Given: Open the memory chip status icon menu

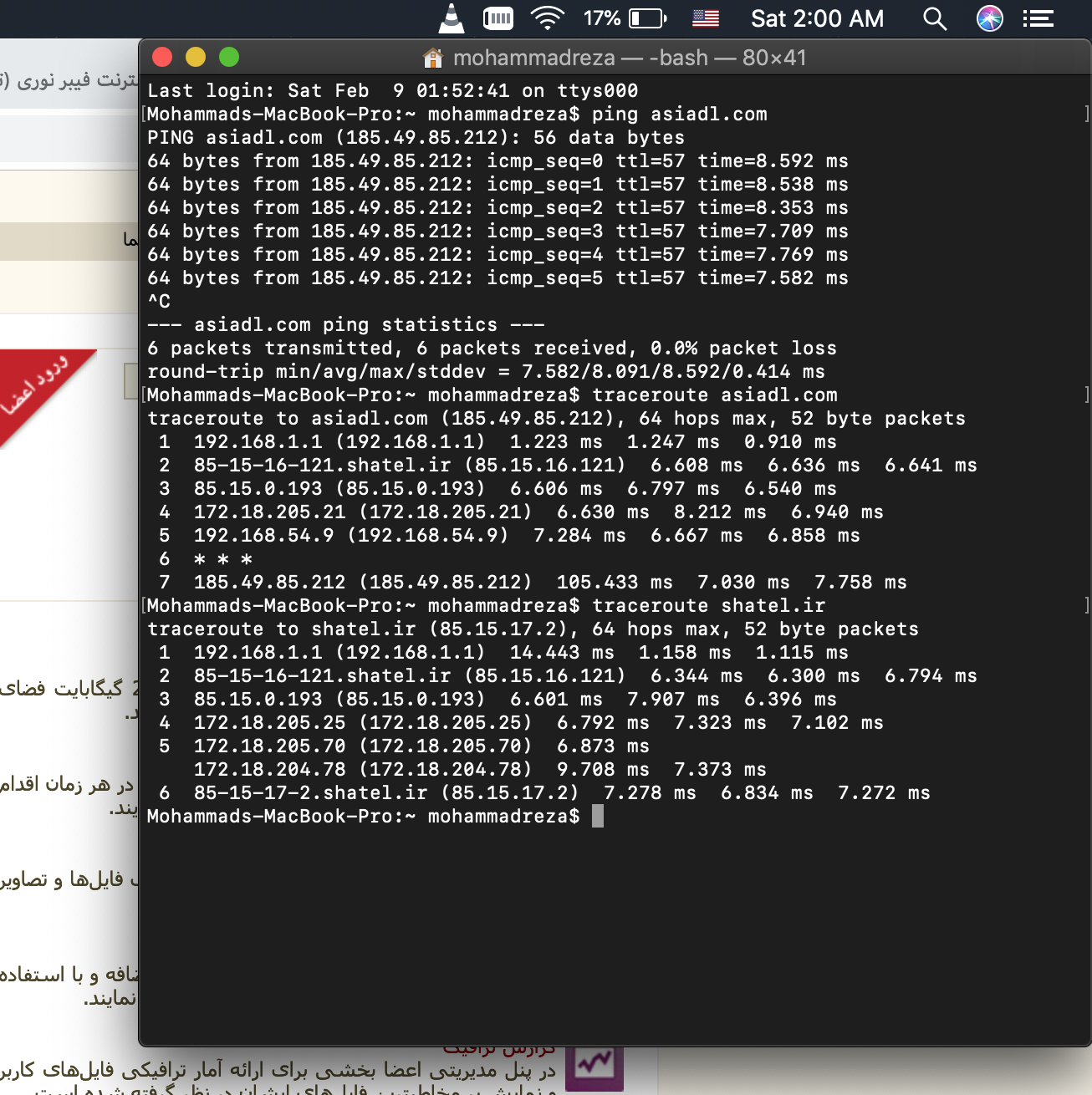Looking at the screenshot, I should click(498, 18).
